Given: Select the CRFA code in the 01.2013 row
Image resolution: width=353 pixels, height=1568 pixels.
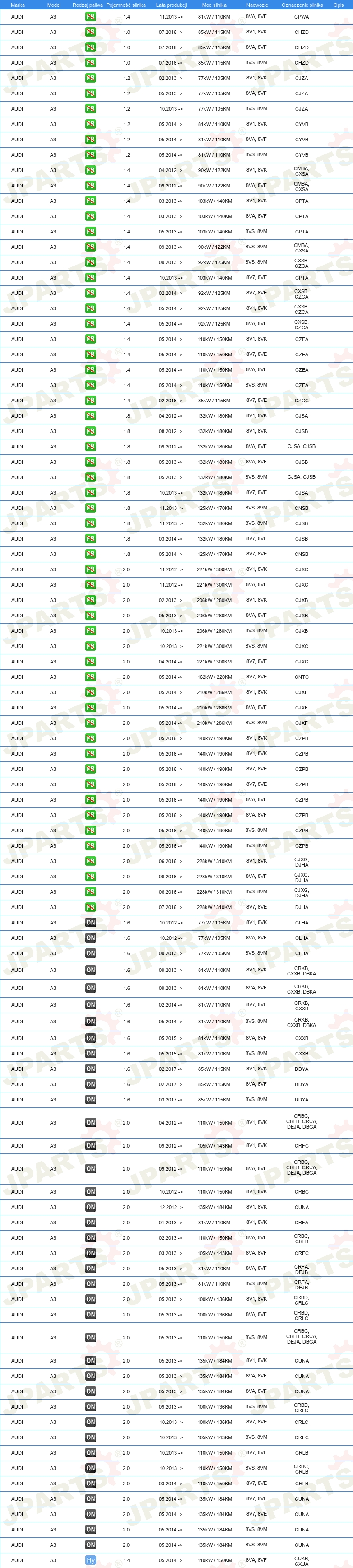Looking at the screenshot, I should (x=301, y=1222).
